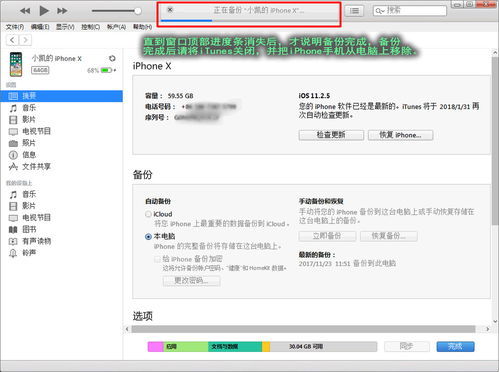Click the fast forward next button
Screen dimensions: 499x372
click(62, 11)
